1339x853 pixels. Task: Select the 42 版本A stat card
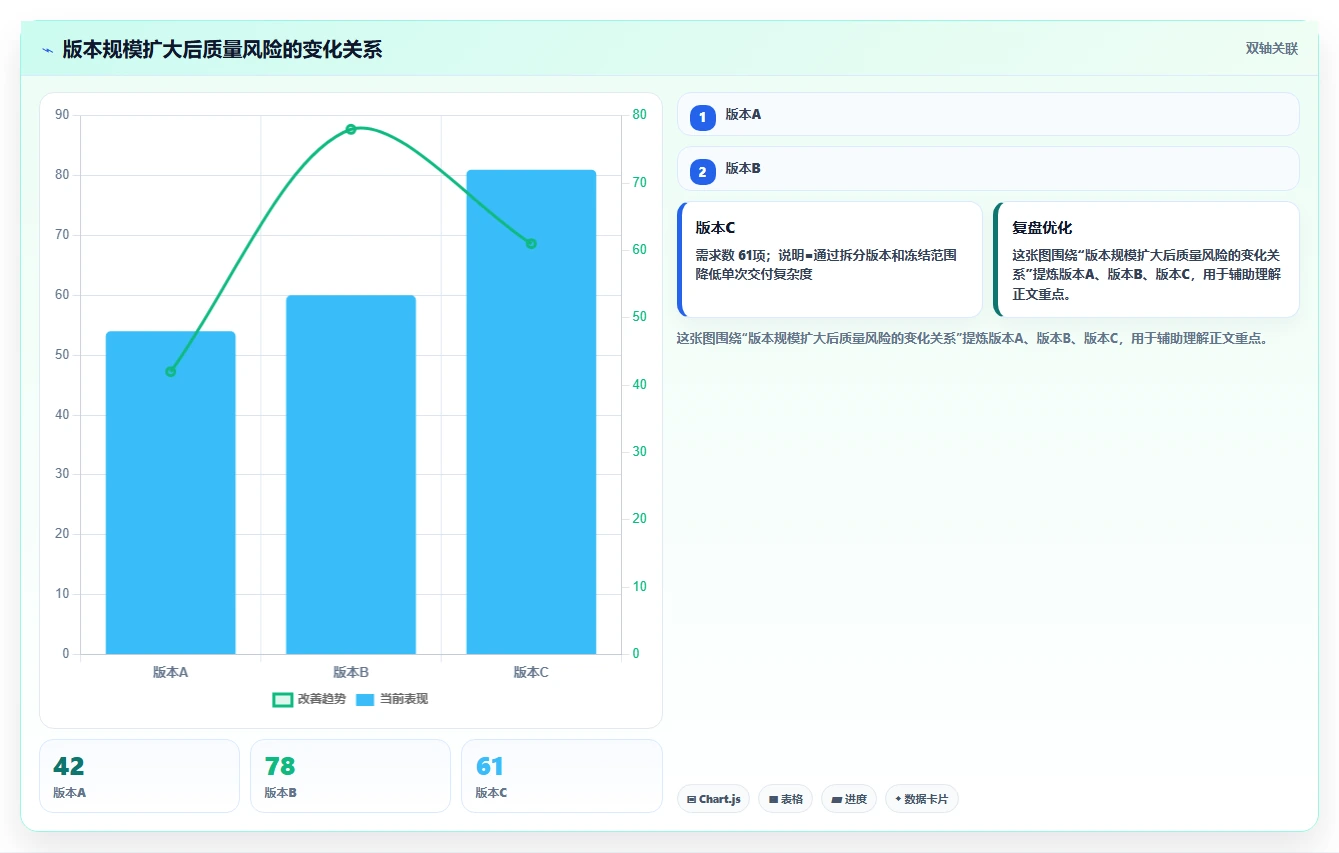pyautogui.click(x=139, y=776)
